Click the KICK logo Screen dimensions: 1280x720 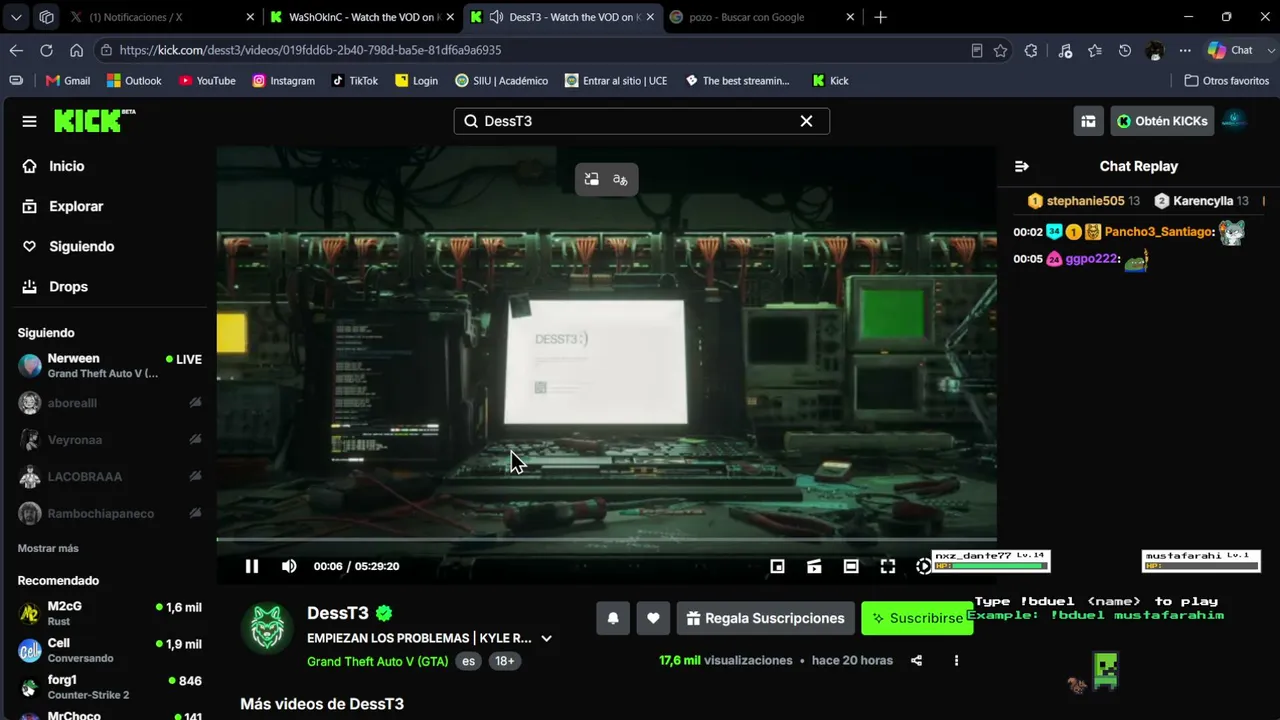point(94,120)
